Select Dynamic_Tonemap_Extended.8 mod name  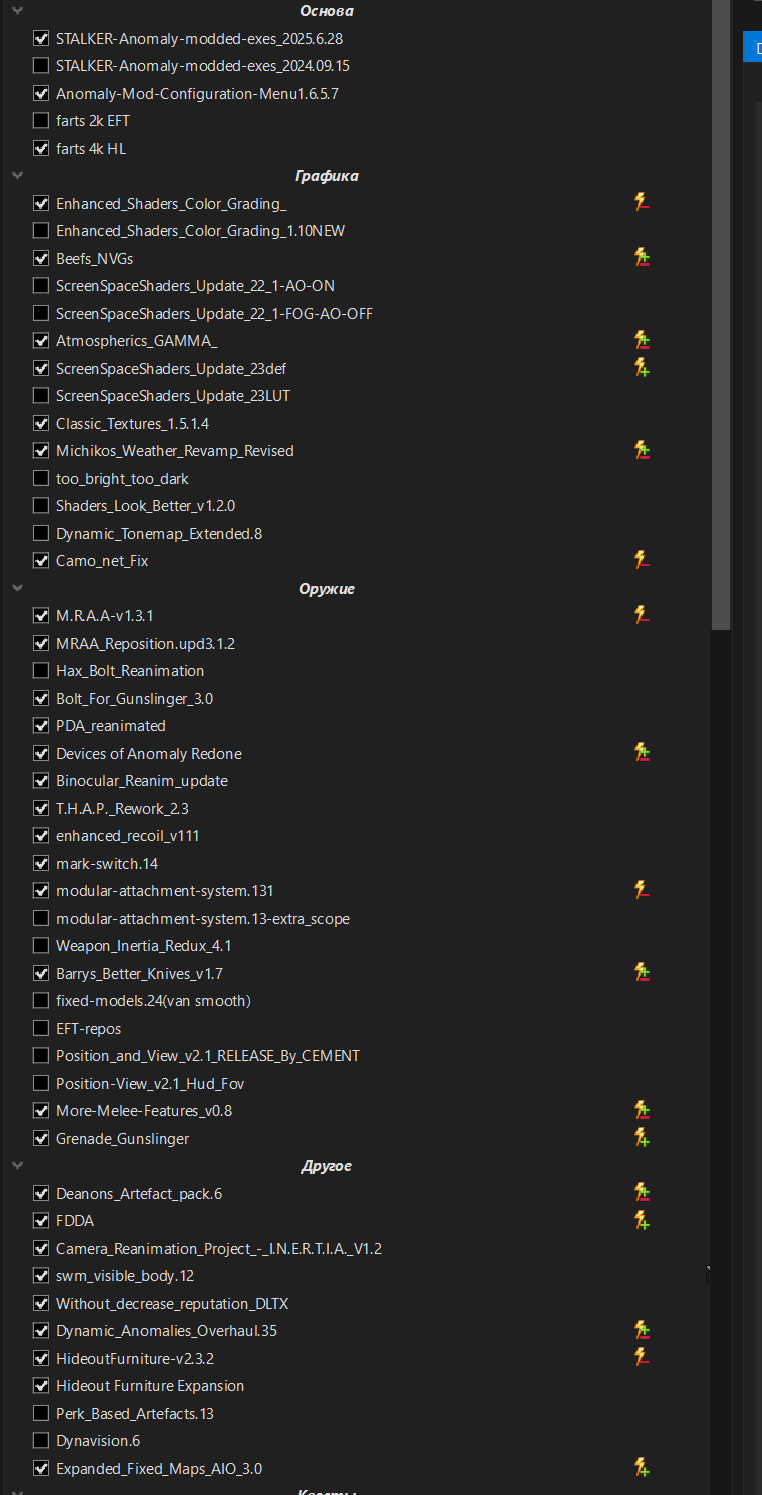point(159,533)
